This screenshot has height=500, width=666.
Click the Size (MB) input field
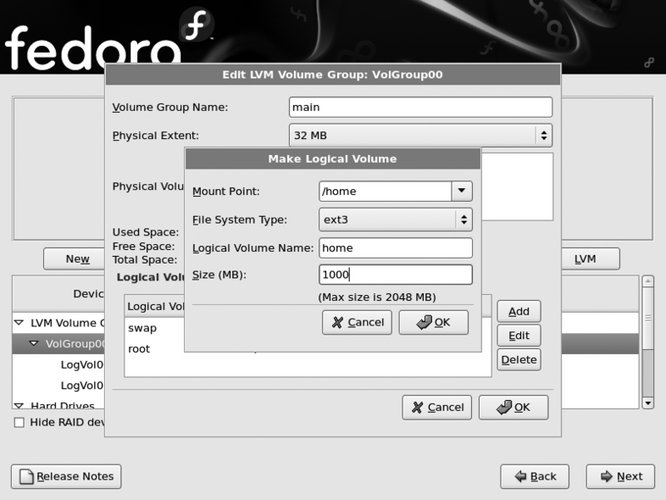tap(395, 275)
